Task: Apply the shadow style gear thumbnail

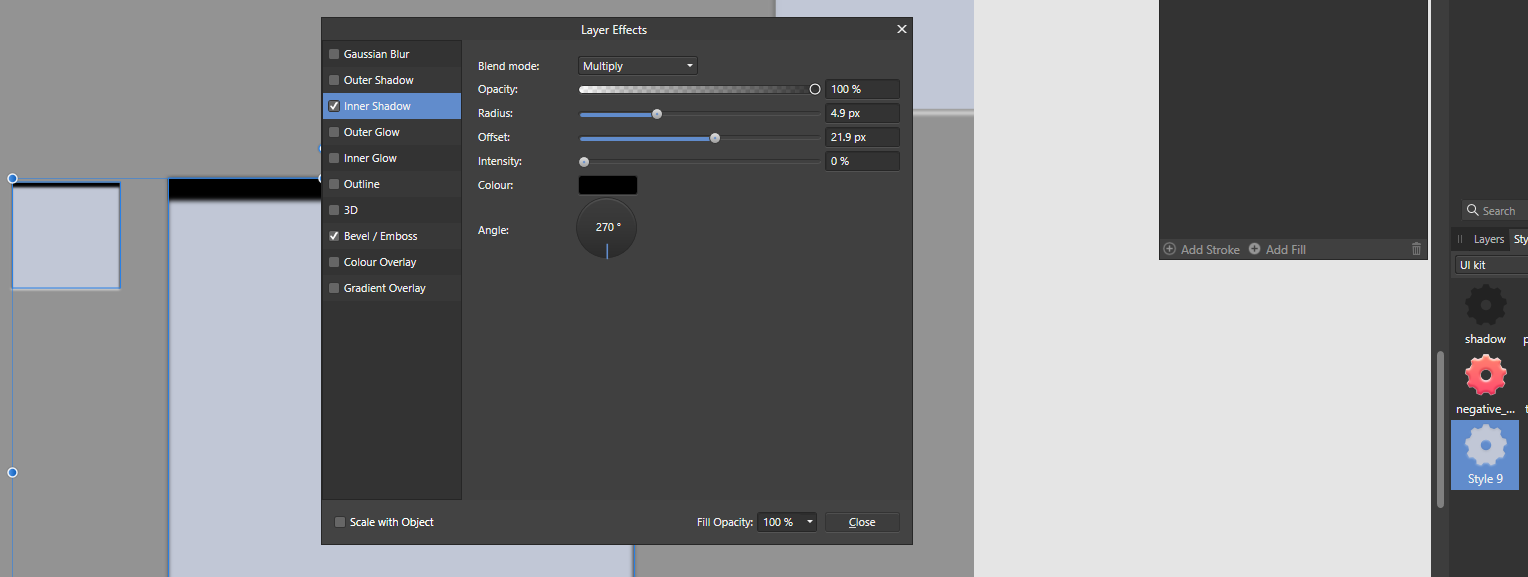Action: pos(1485,305)
